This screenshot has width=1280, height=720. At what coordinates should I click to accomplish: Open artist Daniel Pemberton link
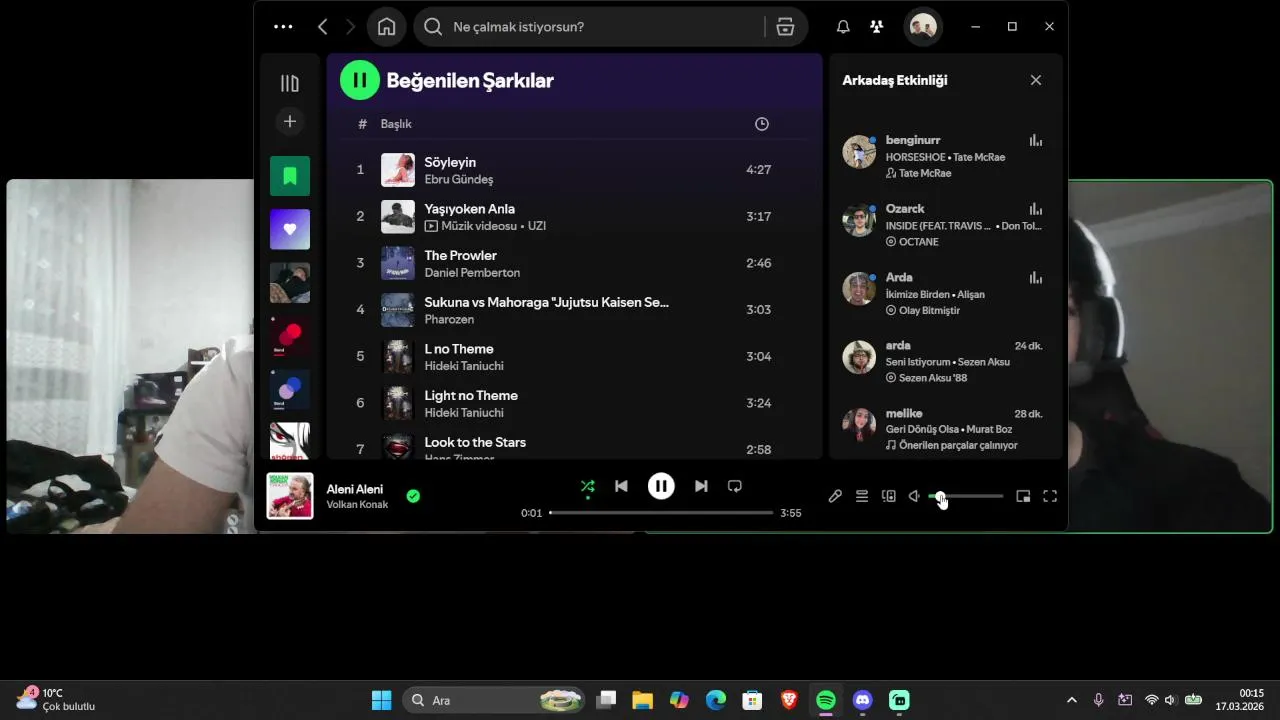click(x=472, y=273)
